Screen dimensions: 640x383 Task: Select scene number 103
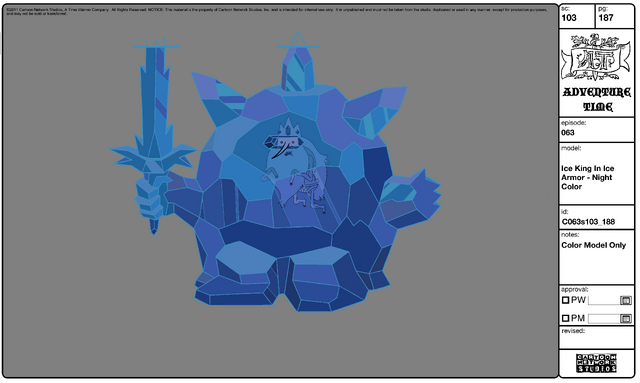point(569,18)
